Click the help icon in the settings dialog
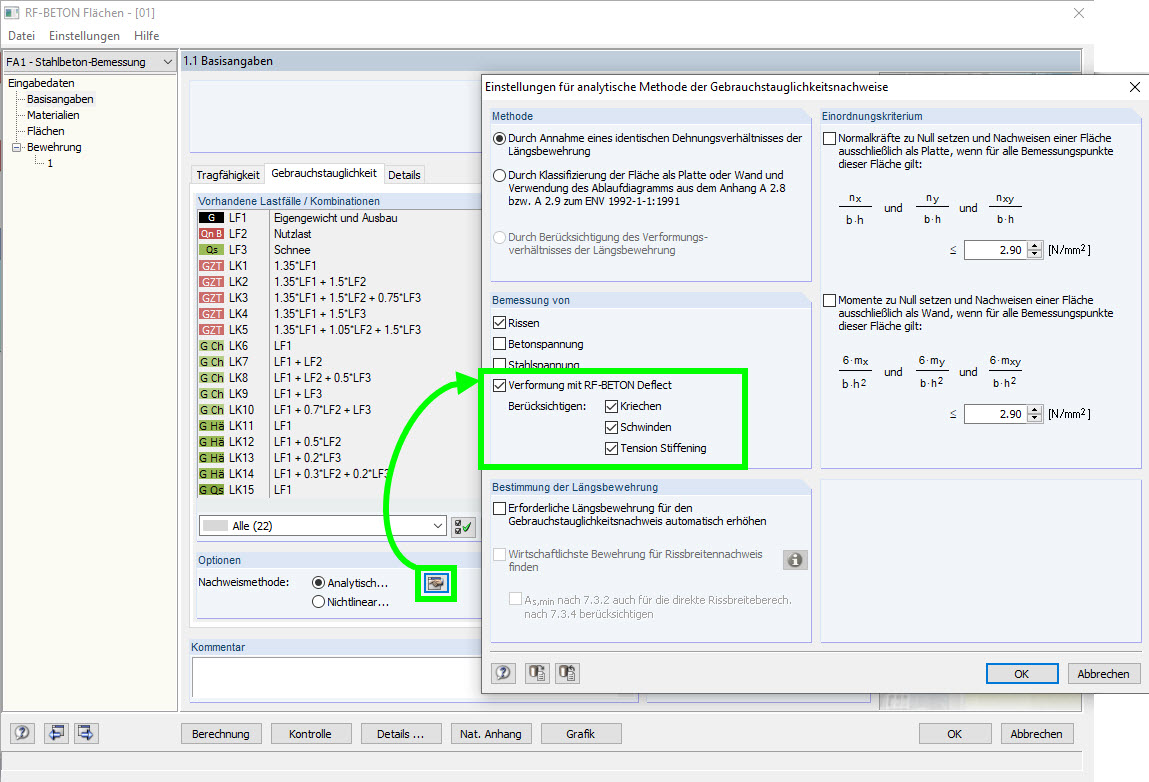 (x=502, y=673)
